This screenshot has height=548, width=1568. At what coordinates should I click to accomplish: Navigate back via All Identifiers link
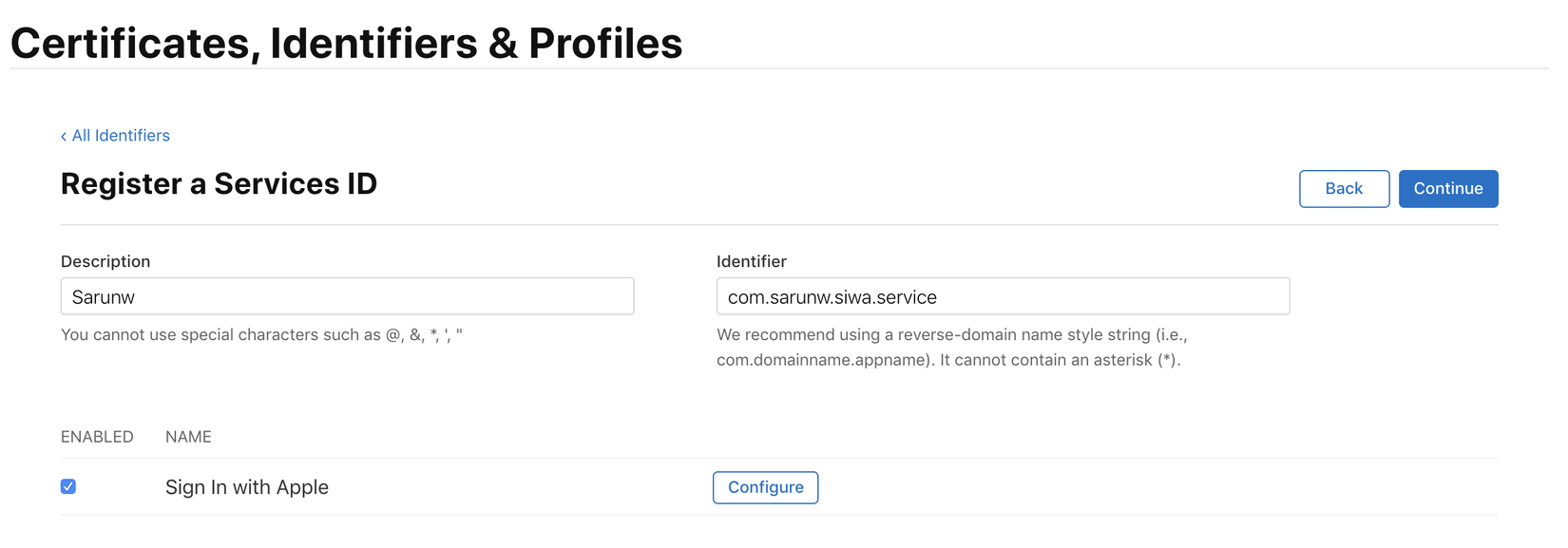pyautogui.click(x=119, y=136)
